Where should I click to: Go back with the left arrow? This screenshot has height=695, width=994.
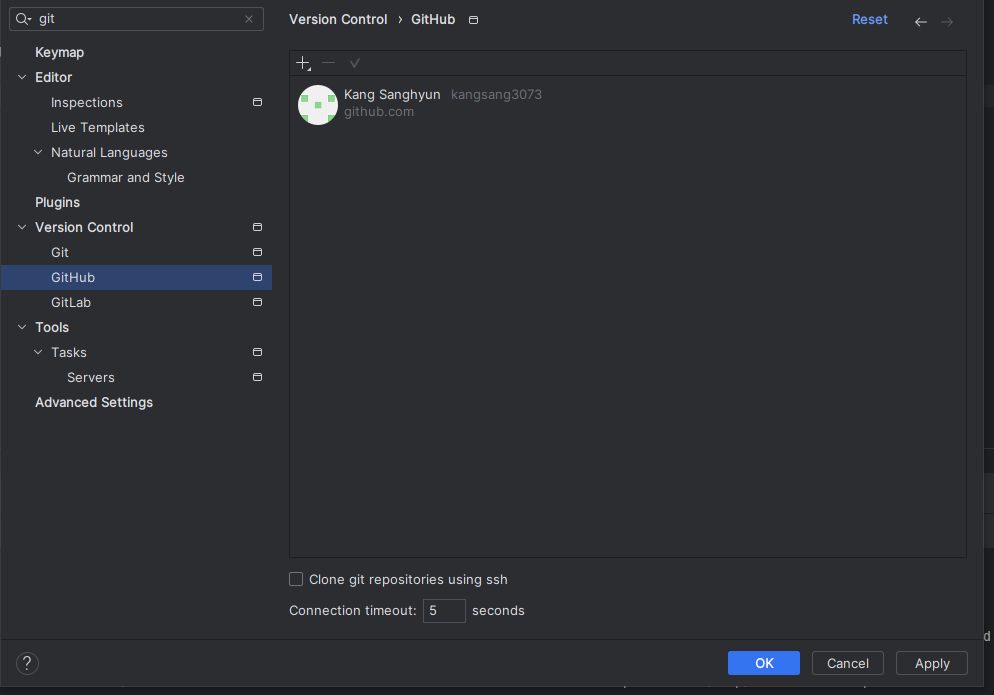920,22
